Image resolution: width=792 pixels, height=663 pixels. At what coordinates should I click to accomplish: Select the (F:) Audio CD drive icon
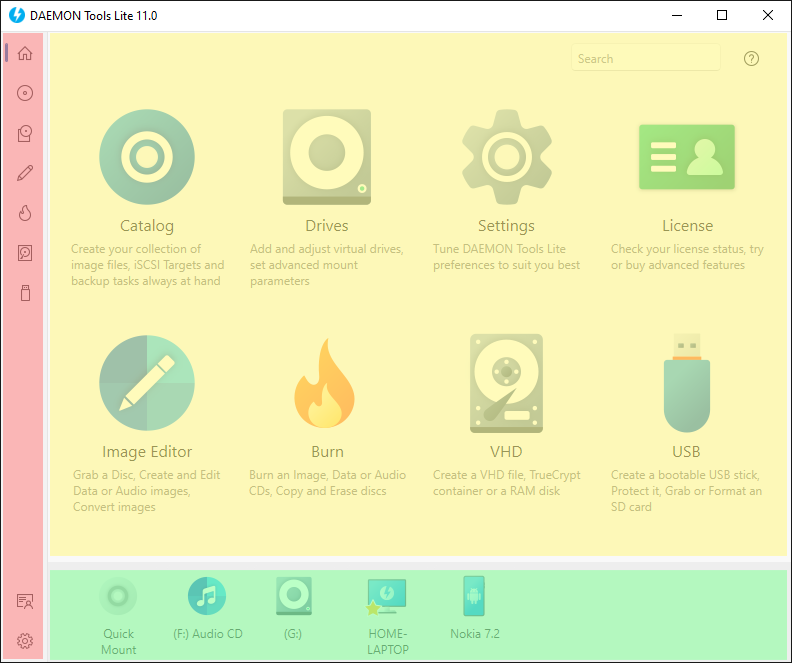click(207, 596)
